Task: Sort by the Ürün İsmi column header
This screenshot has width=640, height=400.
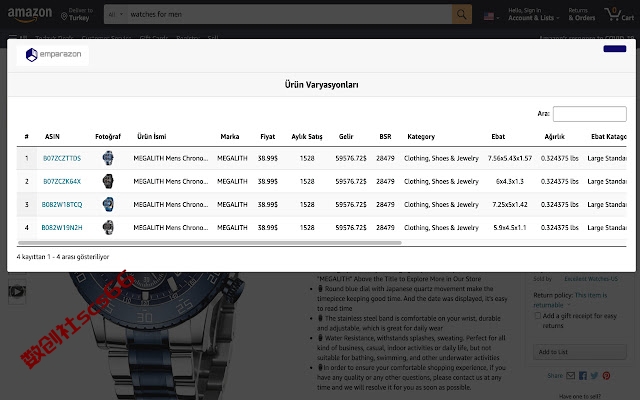Action: point(151,137)
